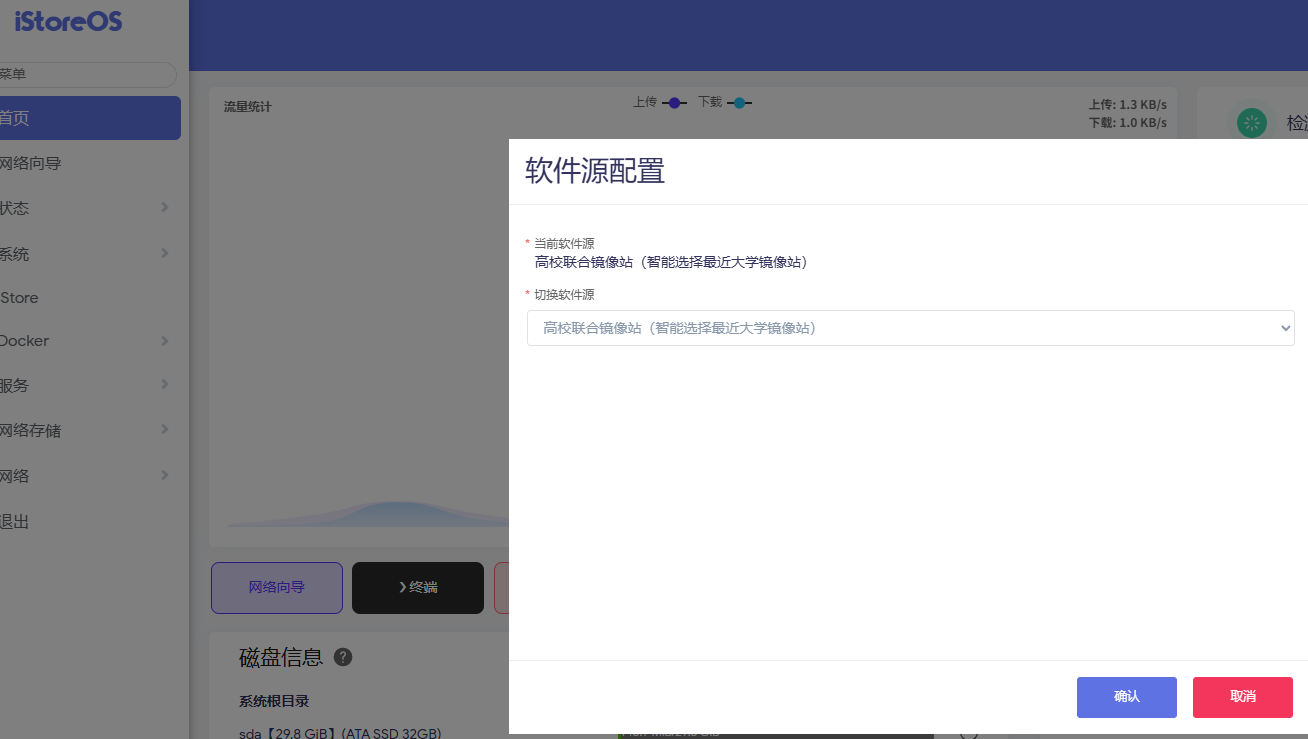The height and width of the screenshot is (739, 1308).
Task: Open the 切换软件源 dropdown
Action: (910, 328)
